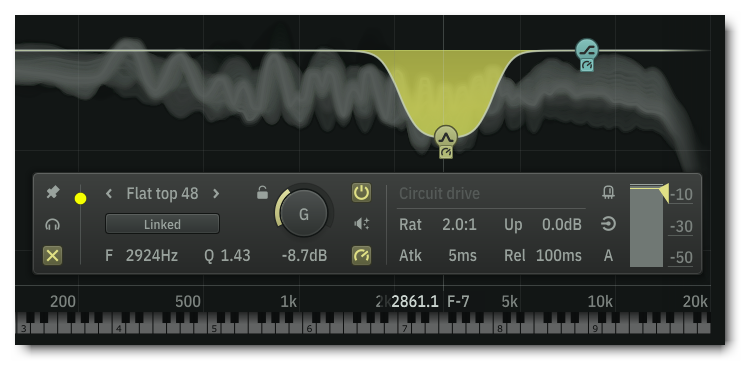This screenshot has height=372, width=752.
Task: Select the yellow band color dot
Action: (81, 198)
